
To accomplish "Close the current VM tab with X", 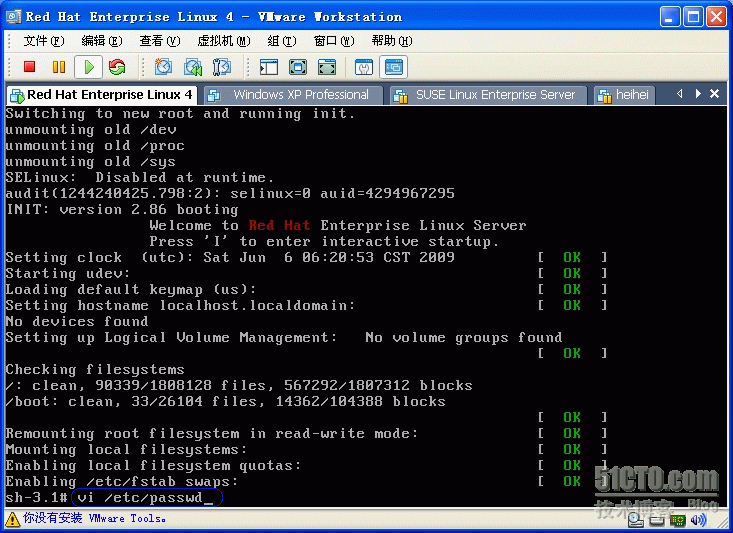I will tap(714, 94).
